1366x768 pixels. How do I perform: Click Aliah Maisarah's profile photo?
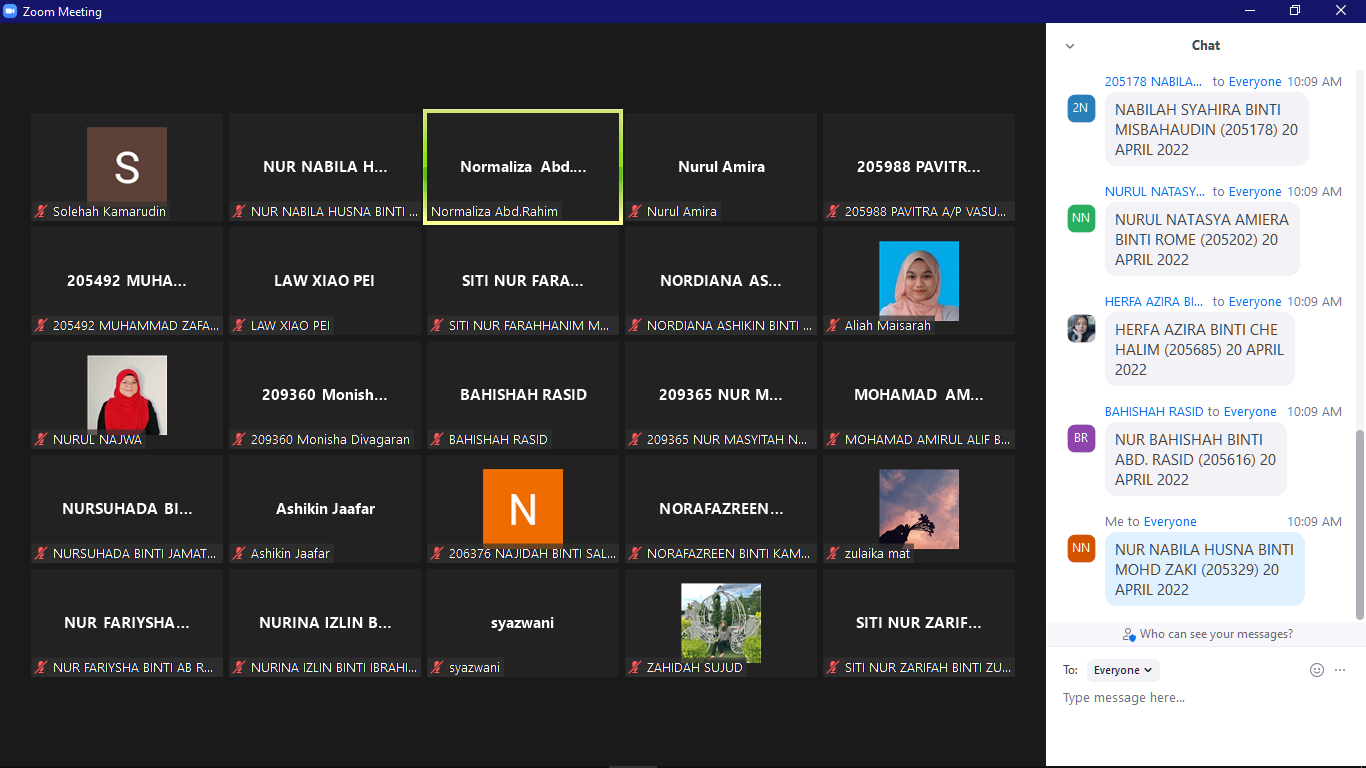click(x=919, y=281)
